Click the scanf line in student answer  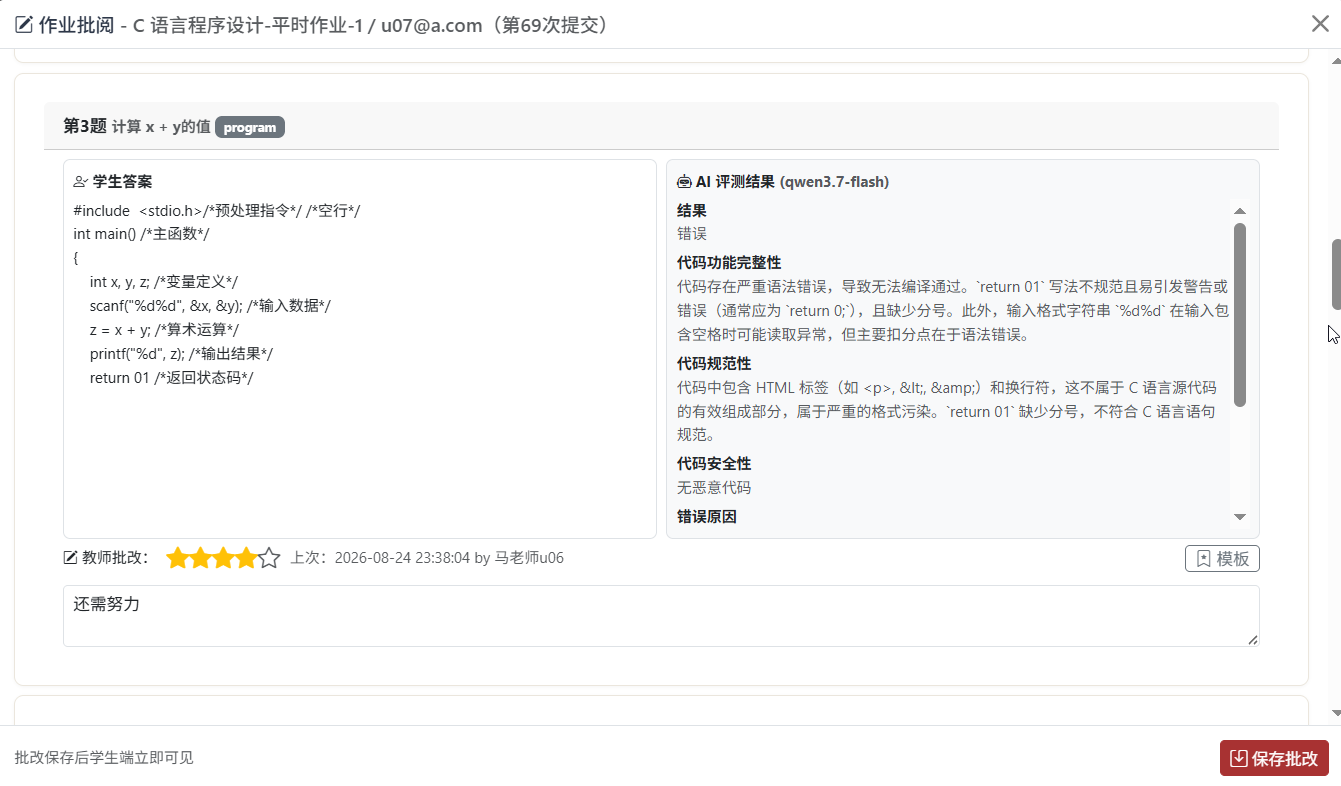pyautogui.click(x=210, y=306)
